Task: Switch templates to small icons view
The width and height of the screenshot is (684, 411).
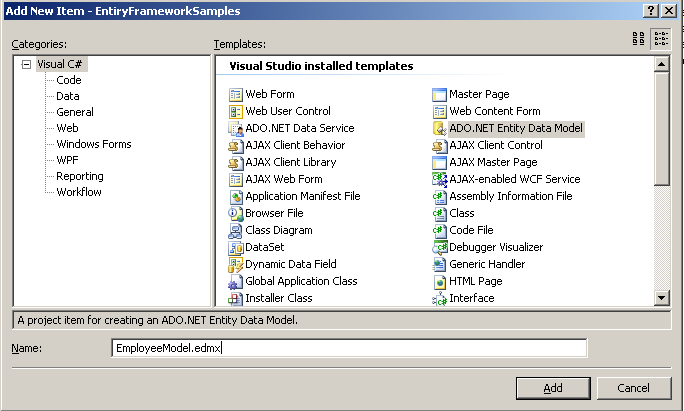Action: pyautogui.click(x=660, y=39)
